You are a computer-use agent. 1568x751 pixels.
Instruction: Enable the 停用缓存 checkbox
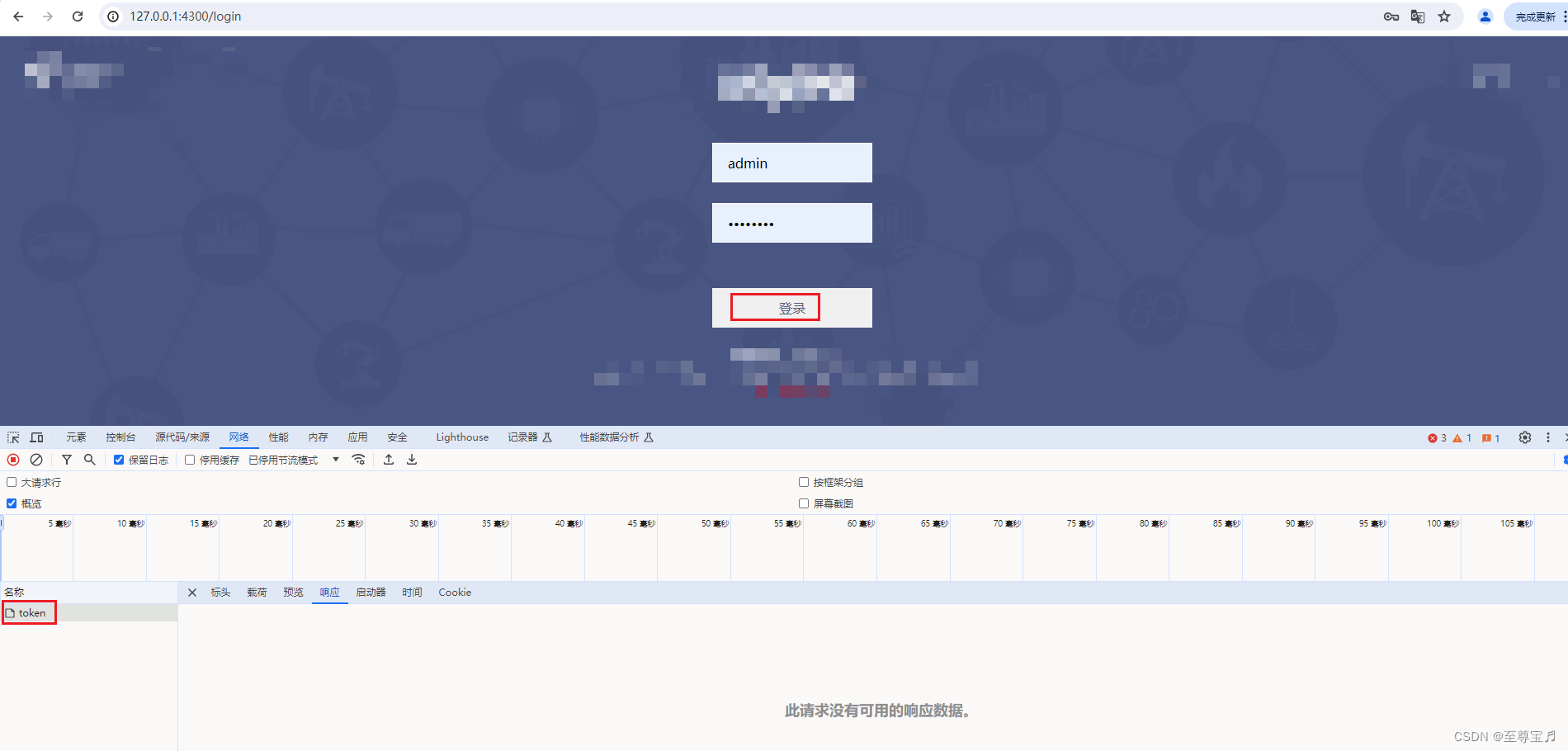(x=190, y=460)
